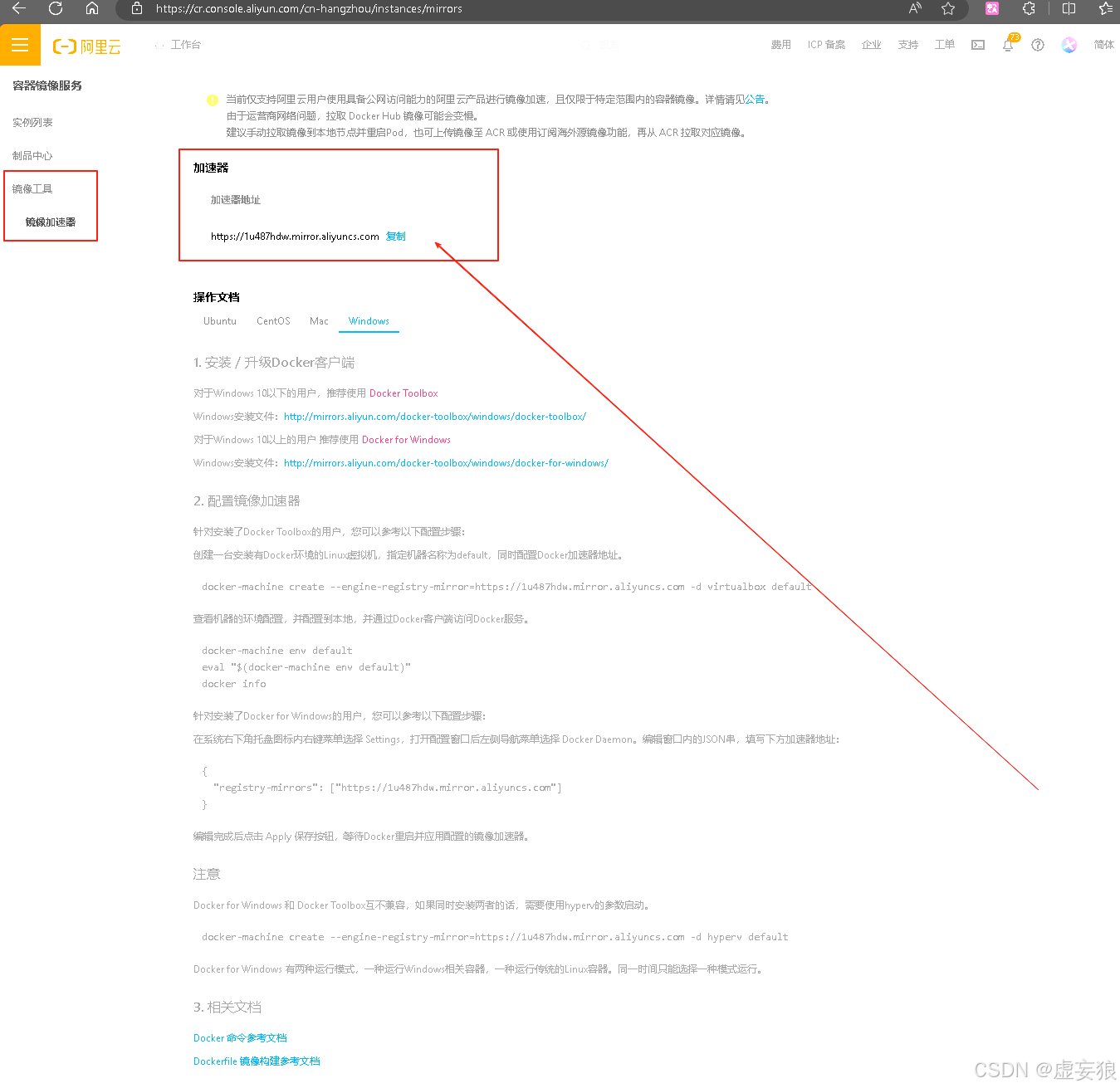Open the docker-for-windows mirror URL
The height and width of the screenshot is (1088, 1120).
tap(446, 463)
